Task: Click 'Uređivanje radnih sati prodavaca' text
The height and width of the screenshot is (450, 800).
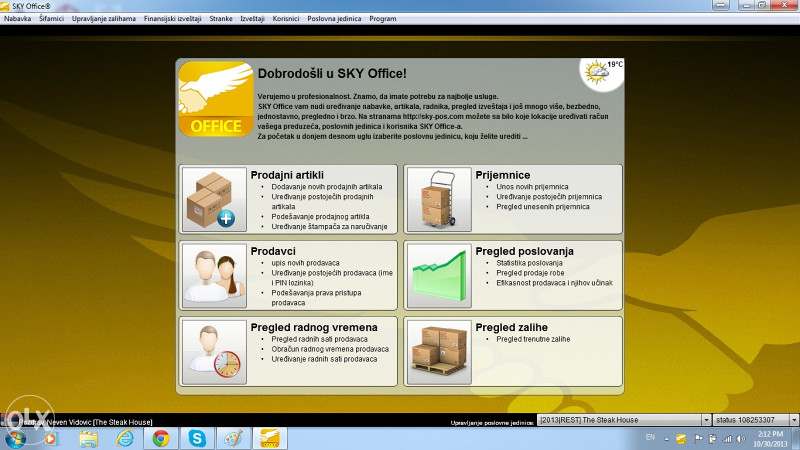Action: pyautogui.click(x=324, y=359)
